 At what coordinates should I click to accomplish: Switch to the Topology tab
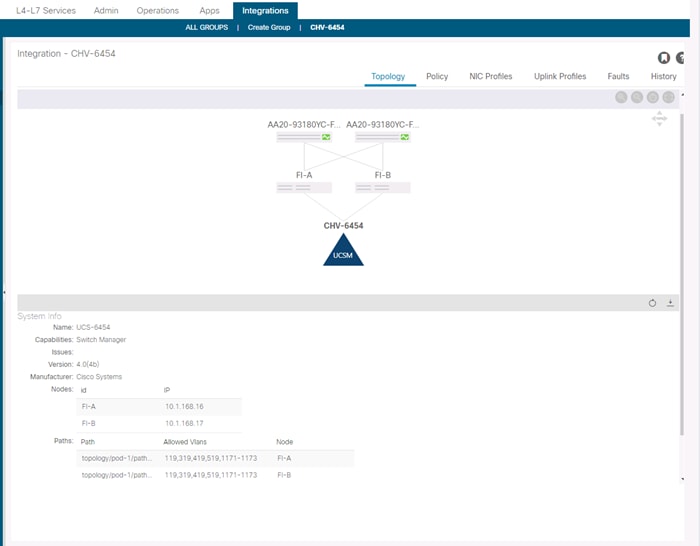[388, 76]
